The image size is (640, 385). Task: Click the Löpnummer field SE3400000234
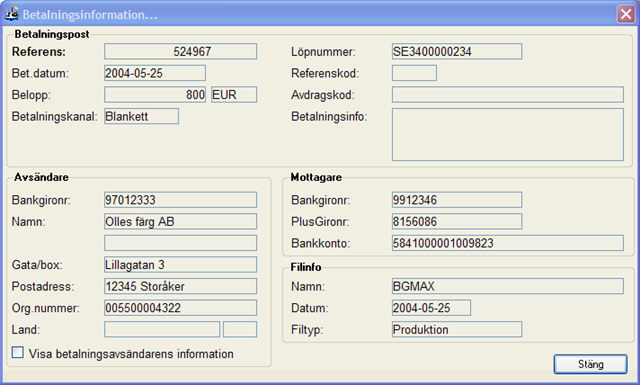click(x=457, y=51)
